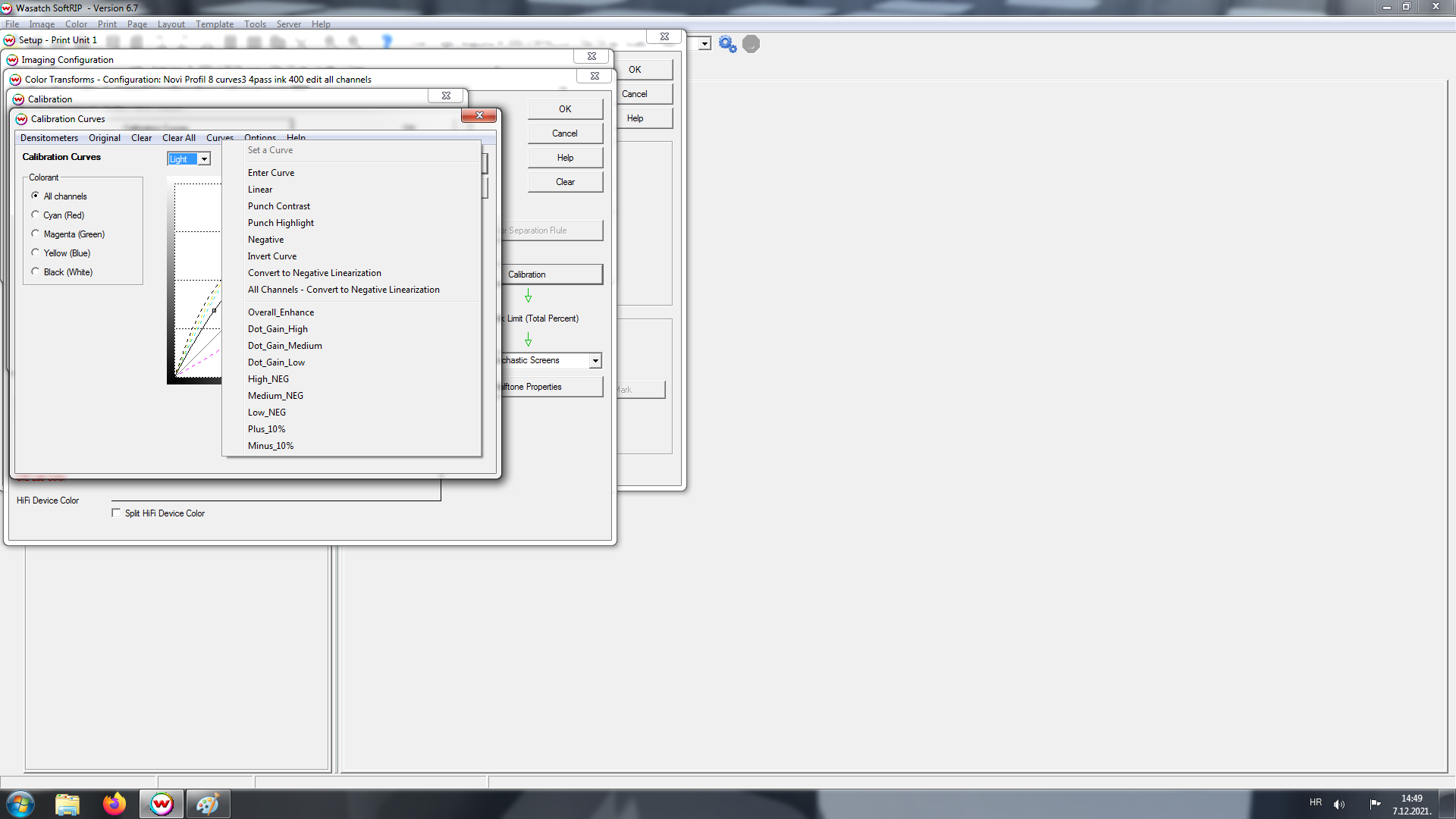
Task: Click Help in Setup Print Unit dialog
Action: 644,118
